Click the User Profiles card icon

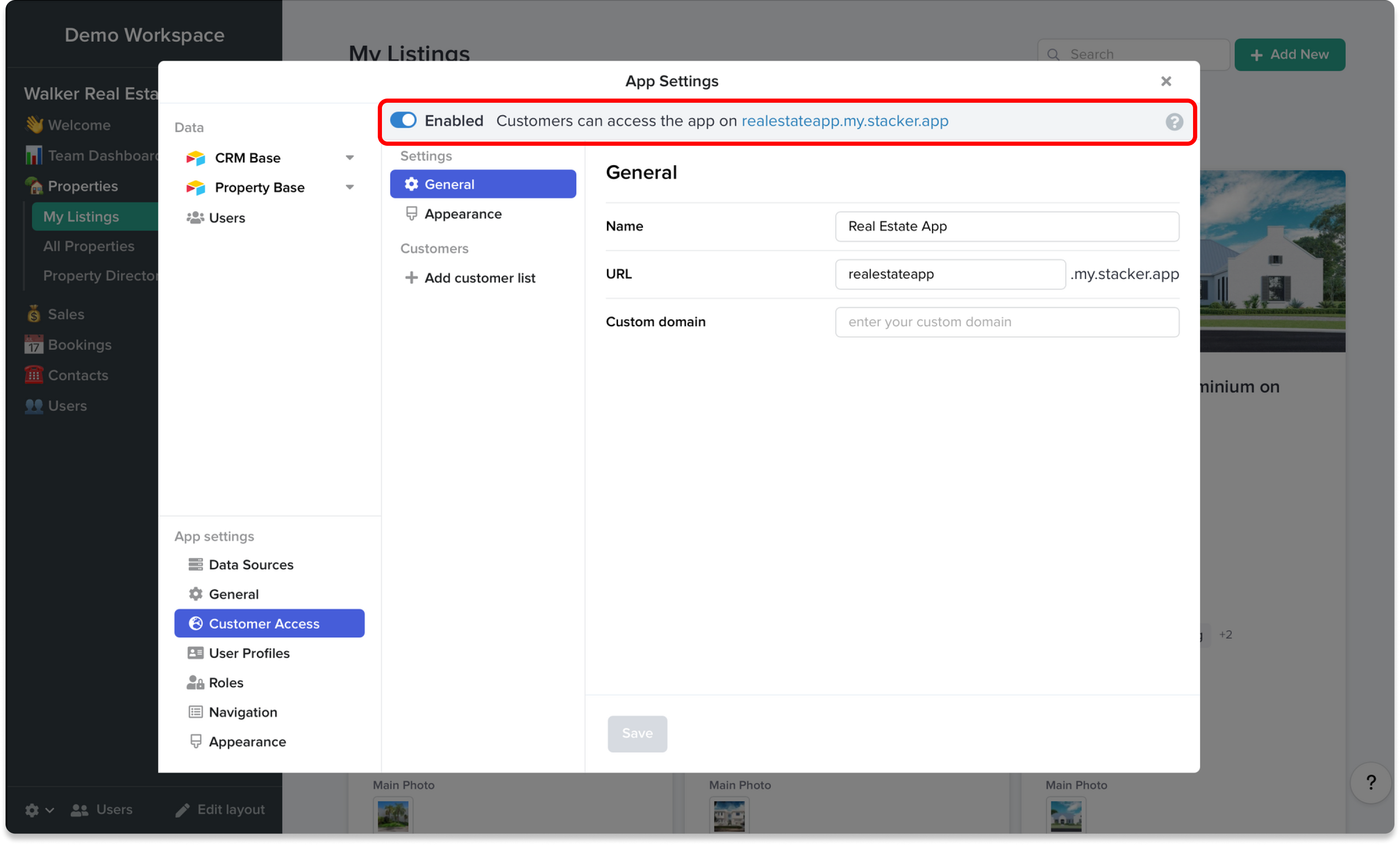pyautogui.click(x=195, y=653)
